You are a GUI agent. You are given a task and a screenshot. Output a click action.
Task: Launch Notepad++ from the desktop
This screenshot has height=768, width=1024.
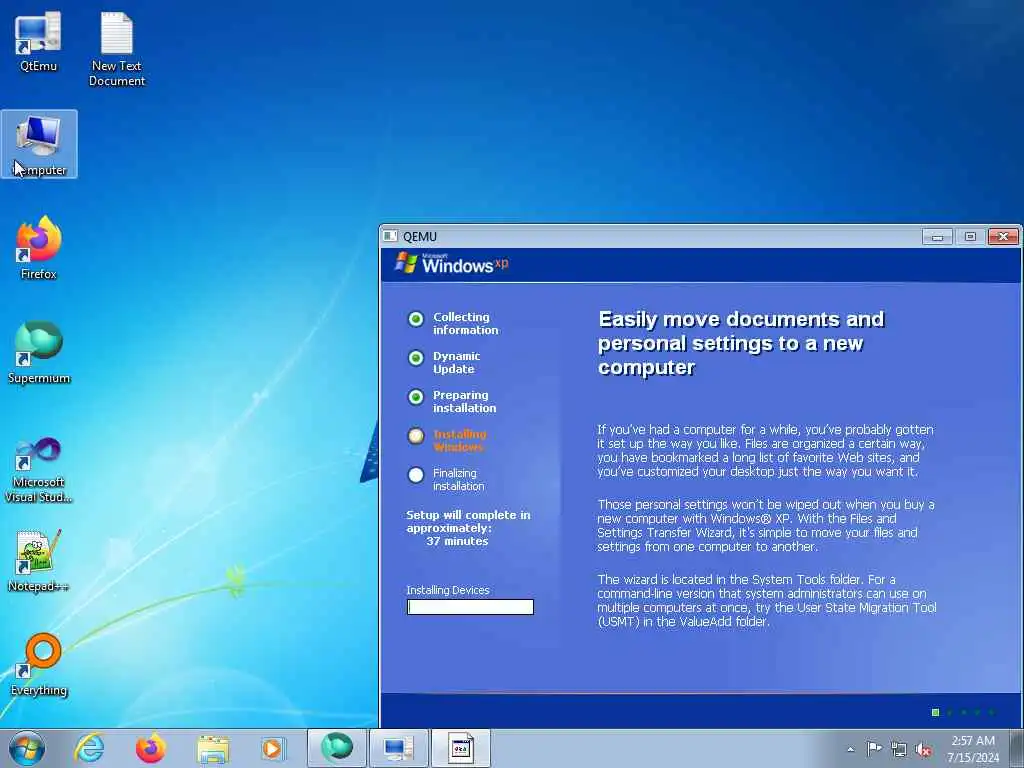pos(39,560)
